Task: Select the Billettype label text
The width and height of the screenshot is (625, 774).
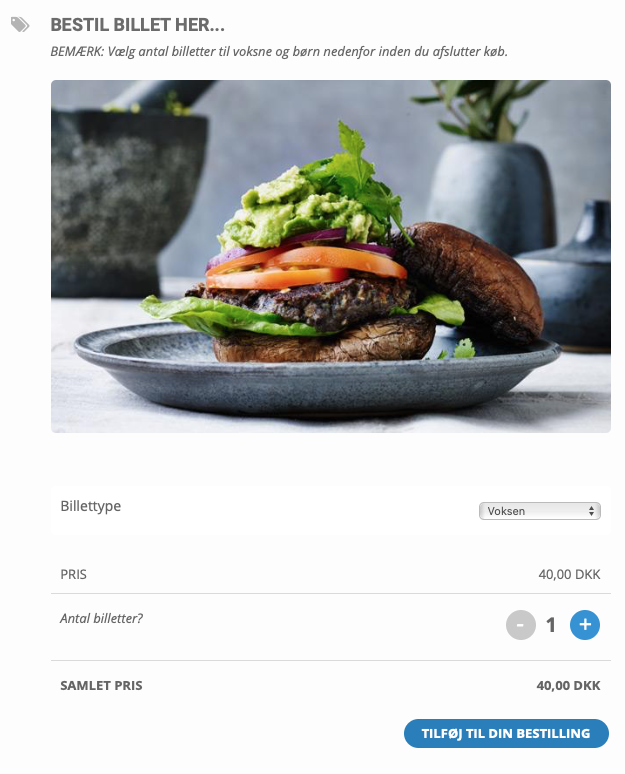Action: coord(90,506)
